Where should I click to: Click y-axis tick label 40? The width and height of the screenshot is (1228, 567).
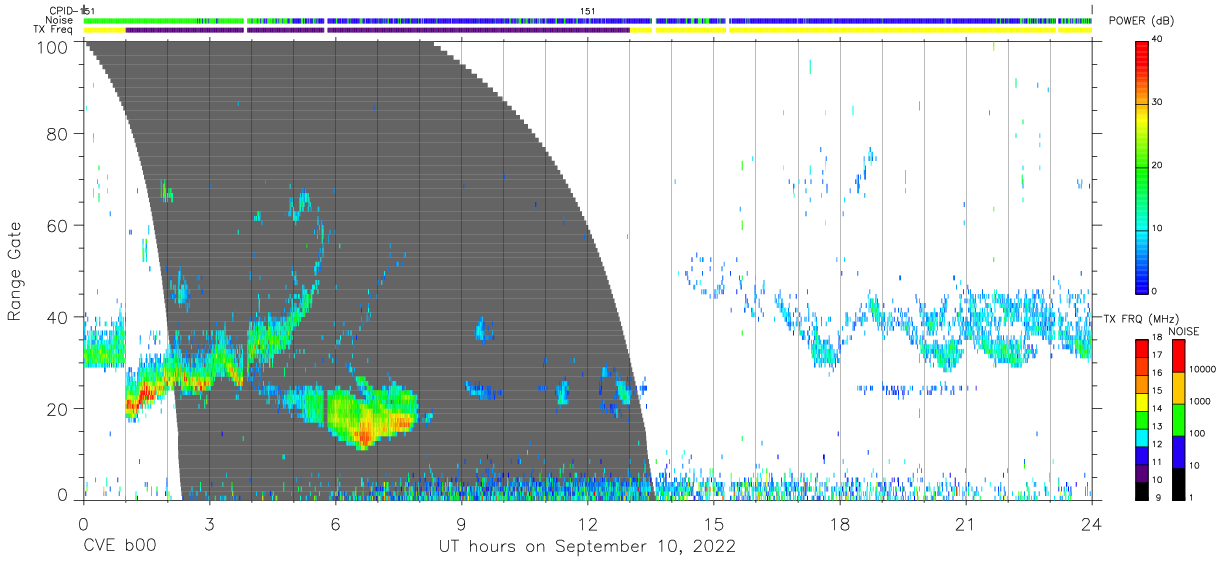point(58,317)
